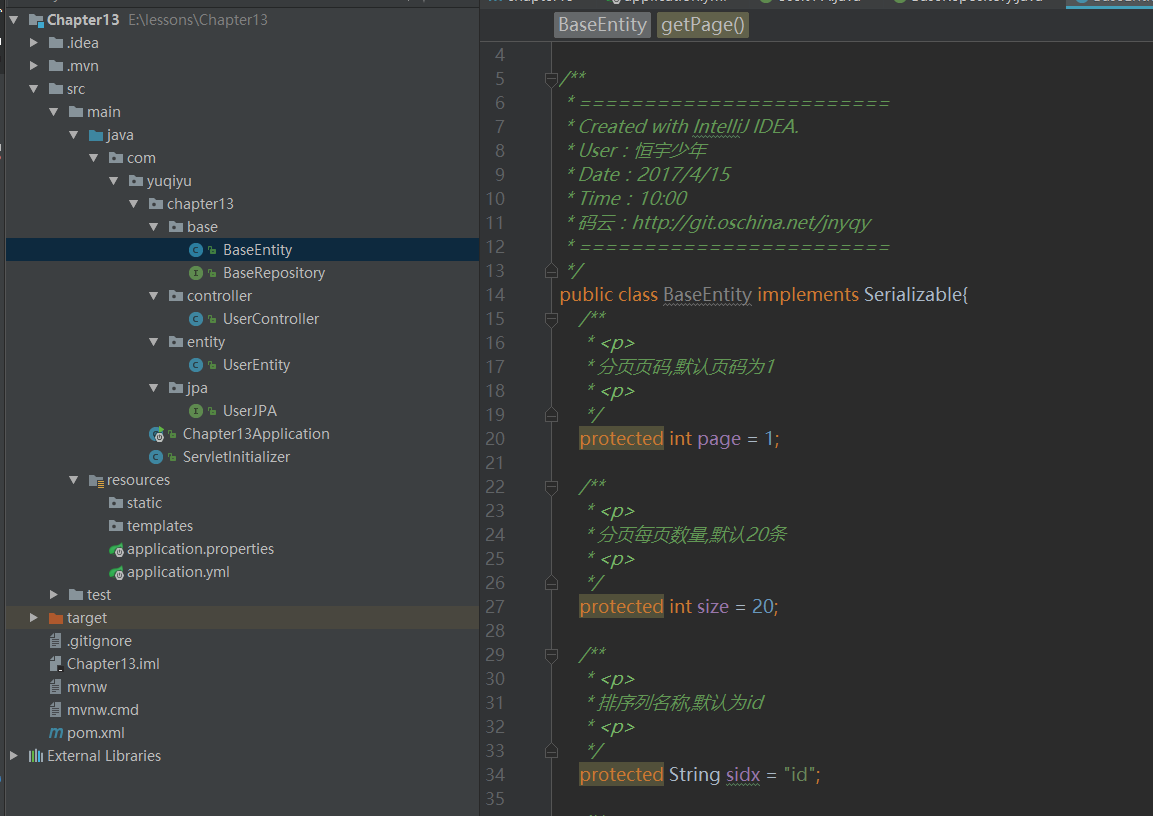Expand the test folder arrow
The image size is (1153, 816).
[53, 594]
